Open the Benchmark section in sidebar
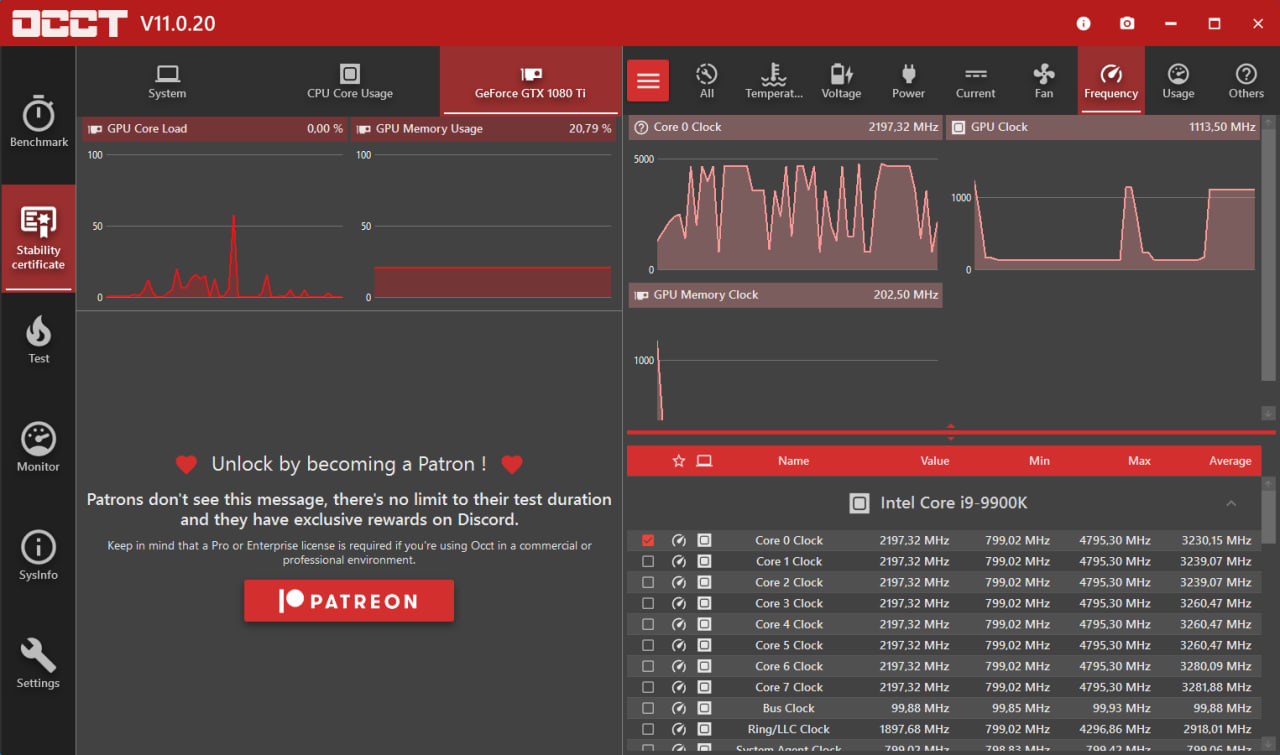 pos(38,122)
